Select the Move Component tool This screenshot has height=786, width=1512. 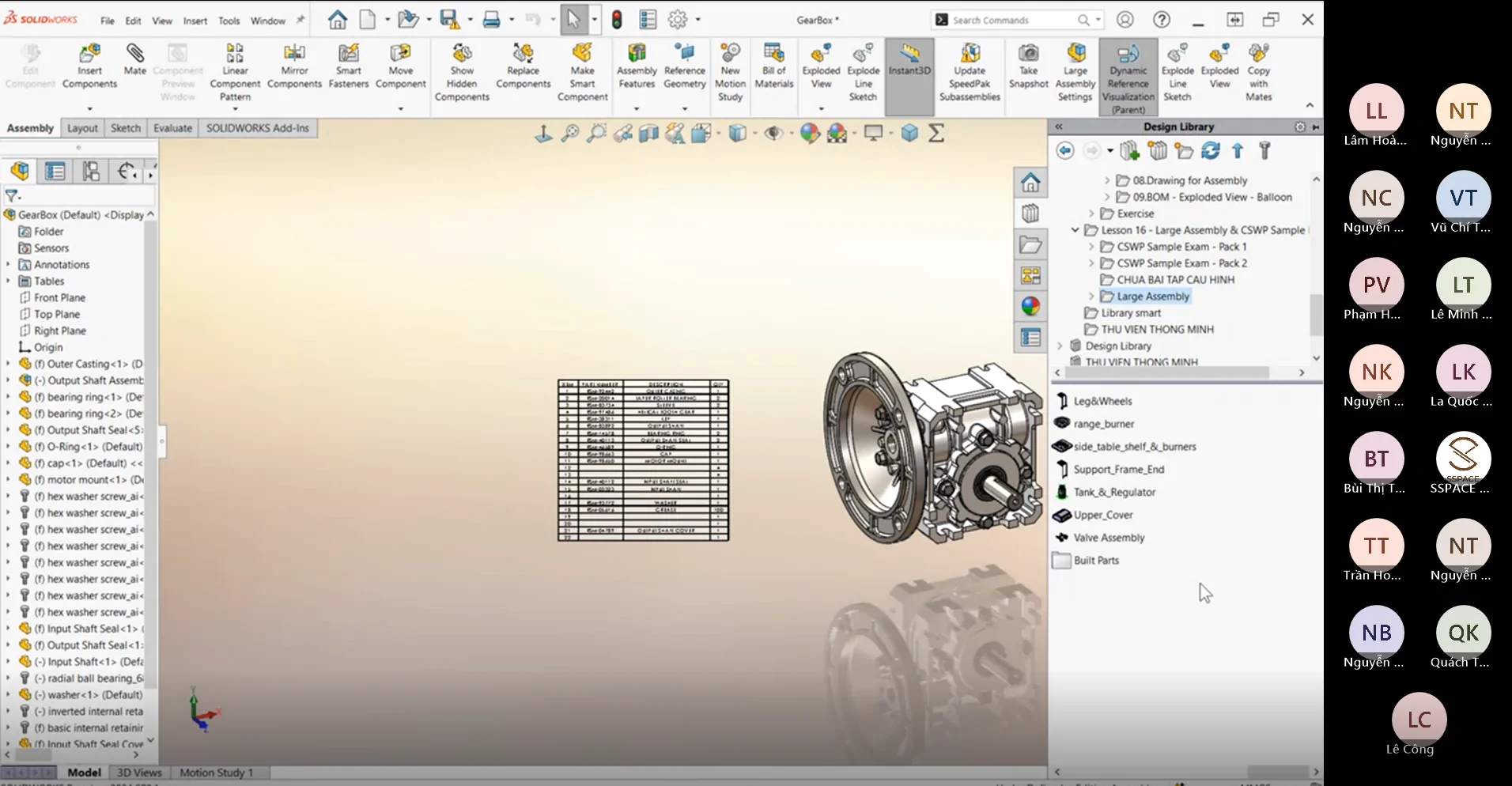point(400,66)
